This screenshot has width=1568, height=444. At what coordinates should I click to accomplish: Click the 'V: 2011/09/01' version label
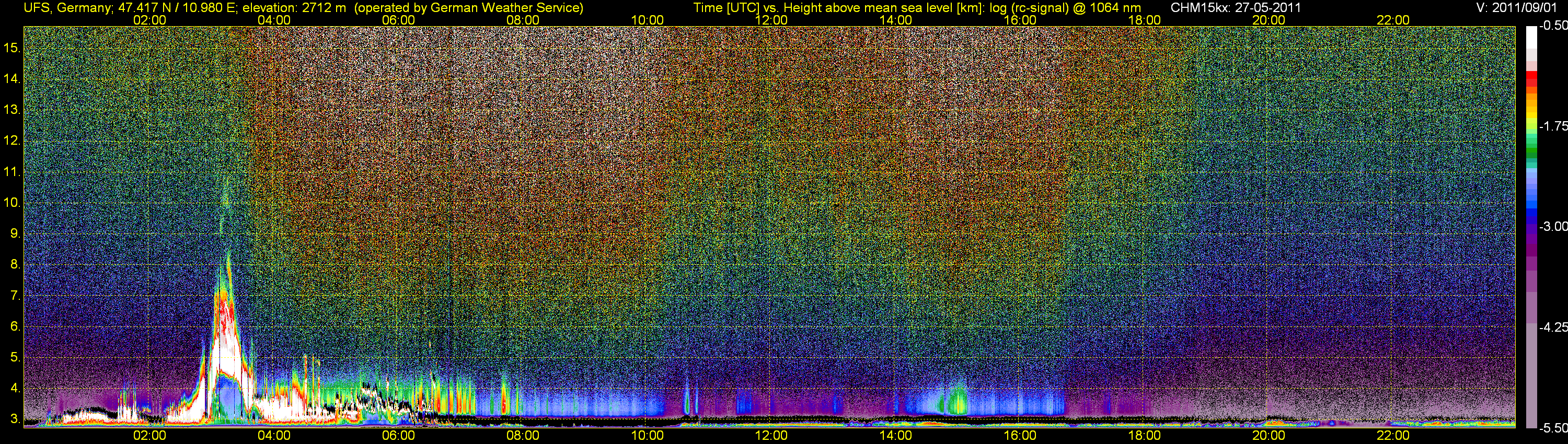coord(1516,7)
